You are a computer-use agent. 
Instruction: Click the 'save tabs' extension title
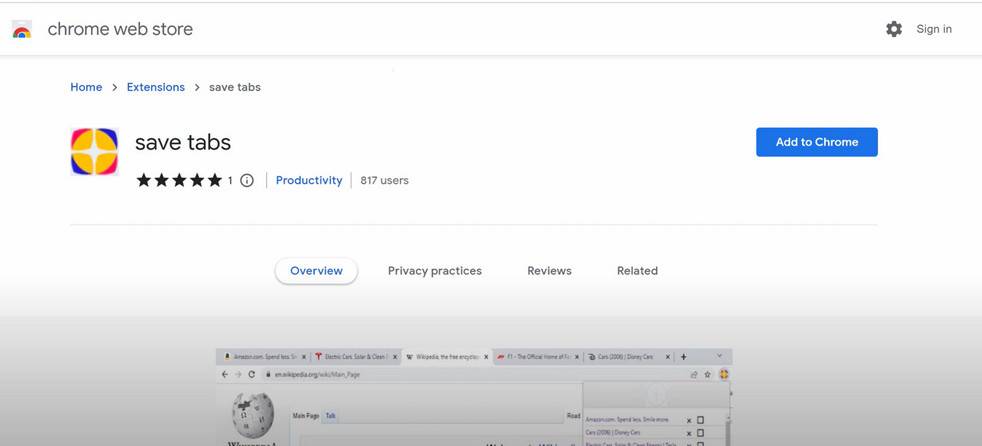183,142
